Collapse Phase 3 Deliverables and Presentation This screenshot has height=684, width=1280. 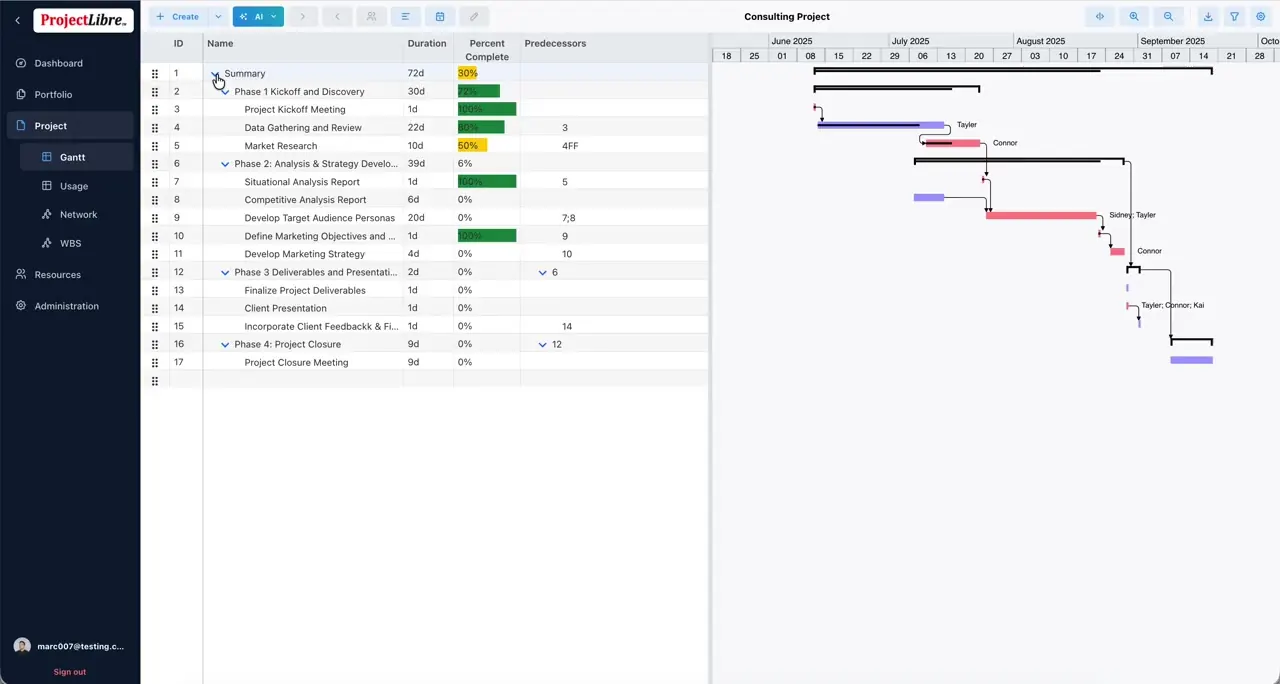(225, 272)
